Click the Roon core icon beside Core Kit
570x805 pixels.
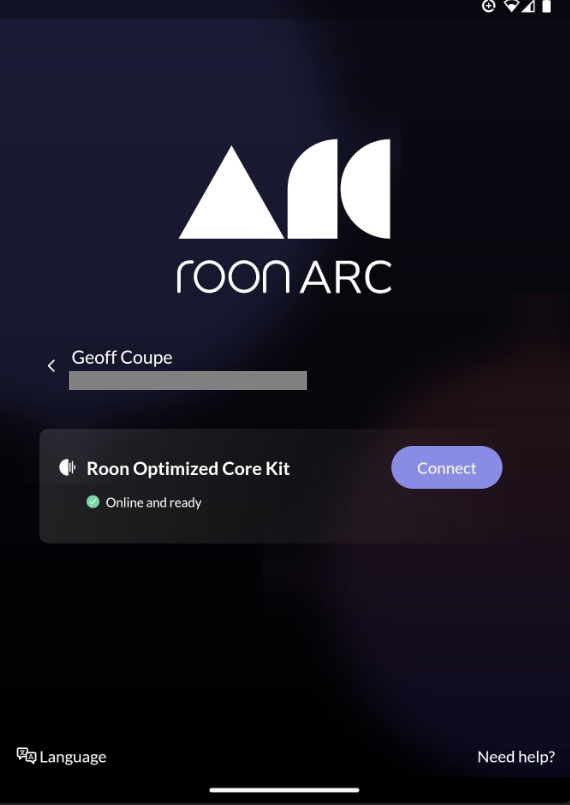[67, 467]
